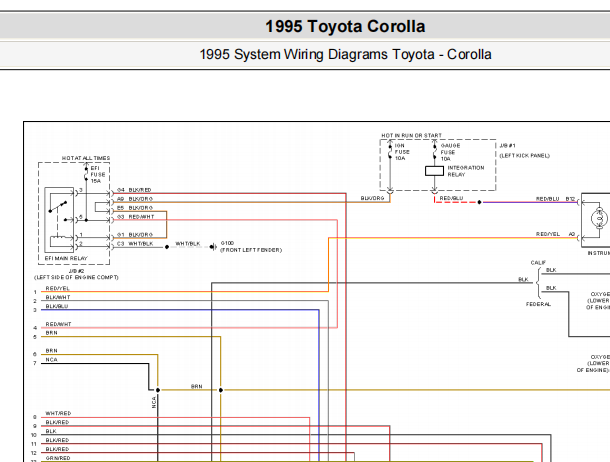Click the integration relay rectangle symbol
Viewport: 610px width, 462px height.
pyautogui.click(x=434, y=171)
